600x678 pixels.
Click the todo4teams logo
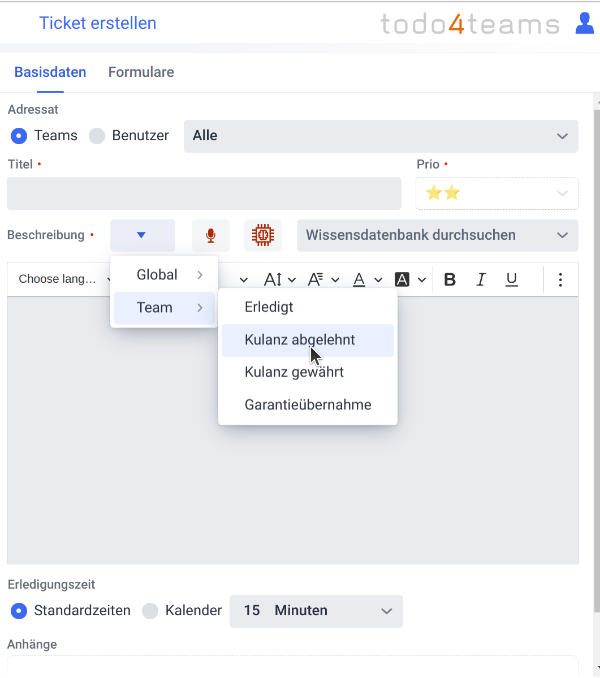470,24
